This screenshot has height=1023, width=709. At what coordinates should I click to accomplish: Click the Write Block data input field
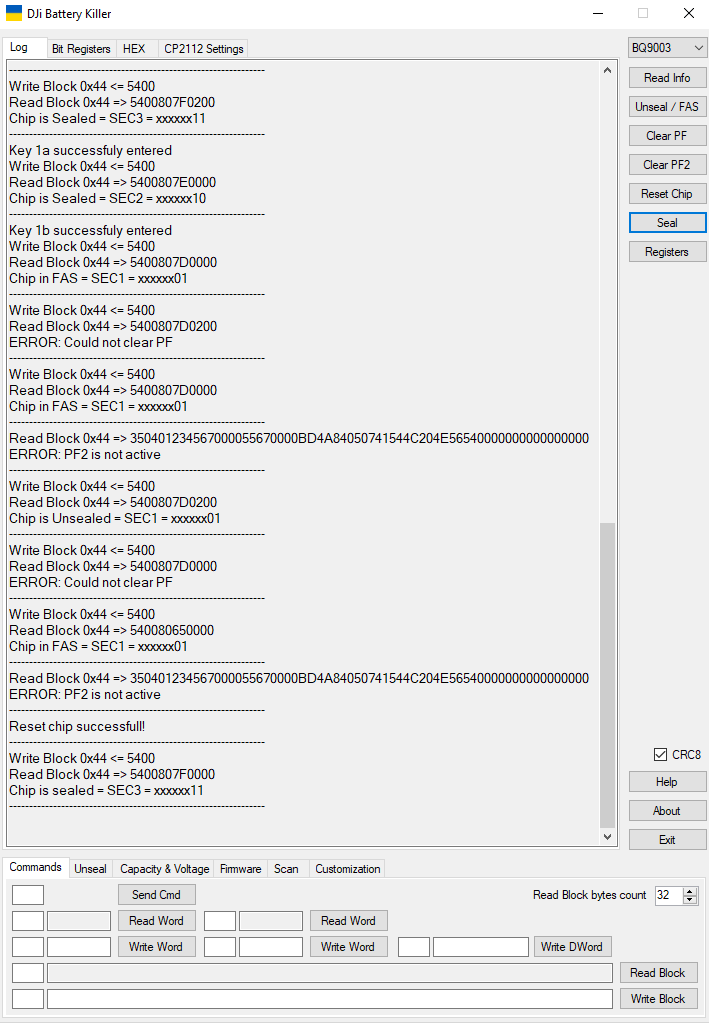point(329,999)
